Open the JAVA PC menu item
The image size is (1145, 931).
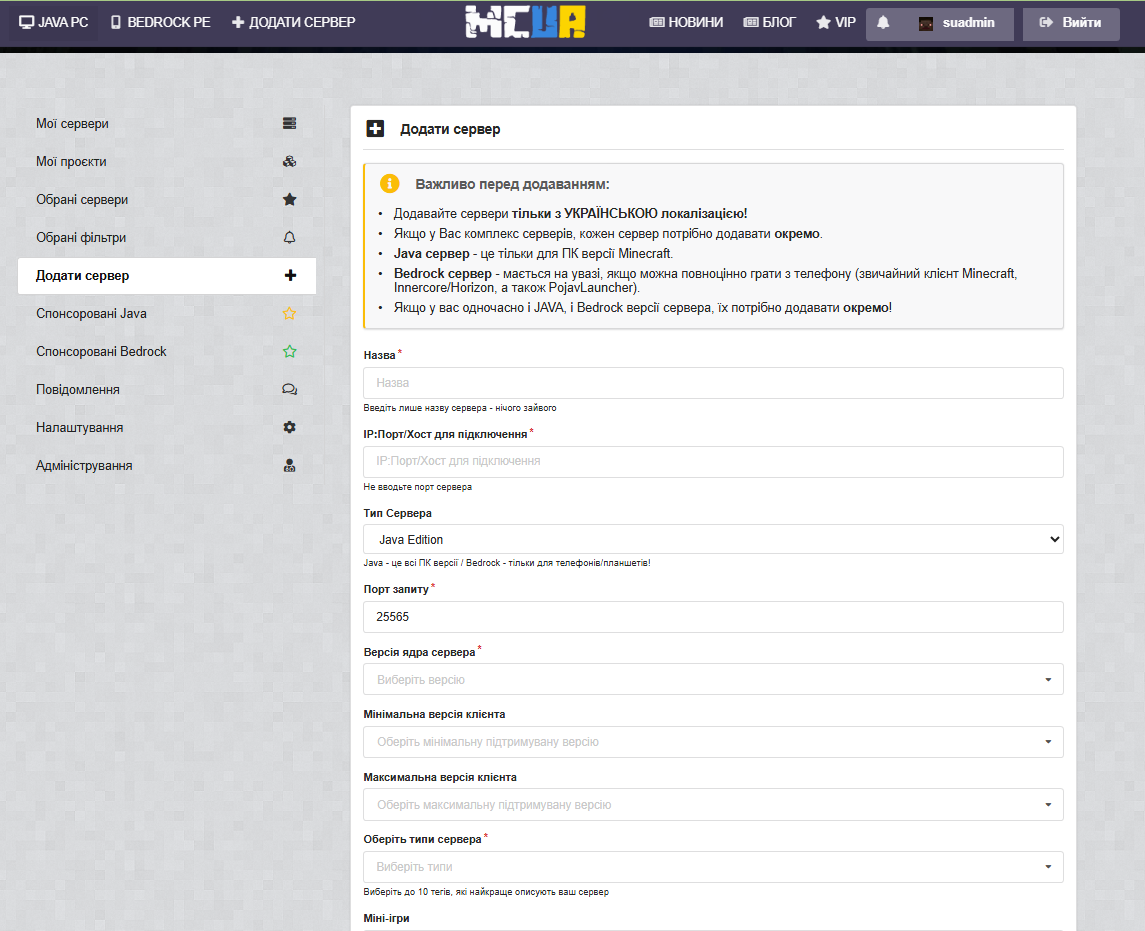[54, 22]
